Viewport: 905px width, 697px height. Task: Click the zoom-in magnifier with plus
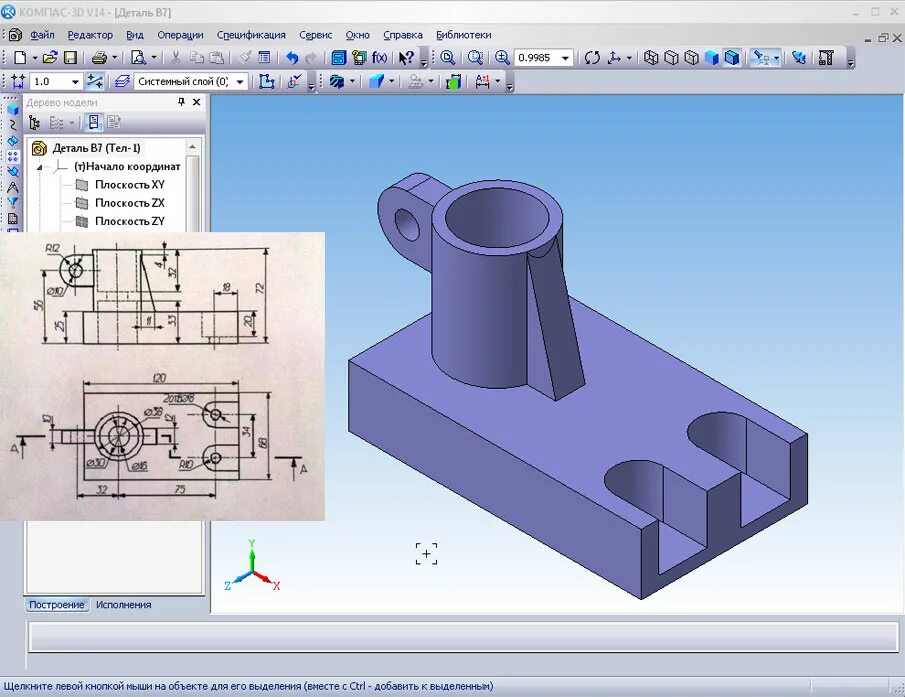[x=502, y=58]
